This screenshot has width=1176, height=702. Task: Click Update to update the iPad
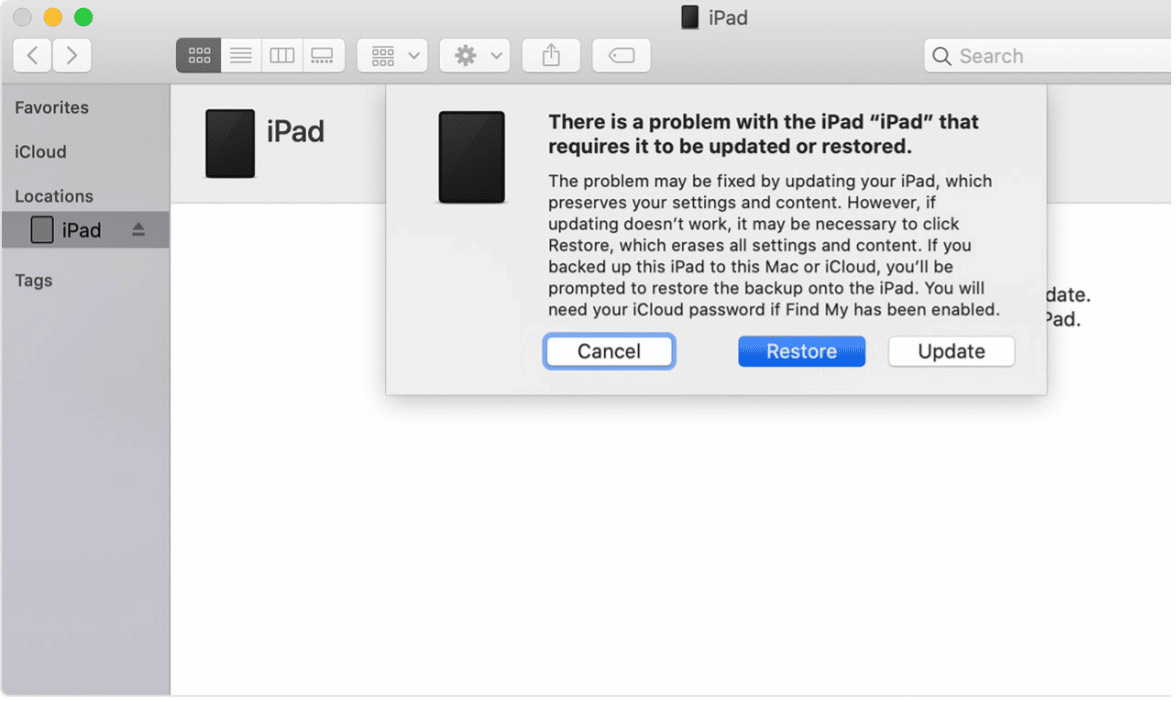pyautogui.click(x=951, y=351)
